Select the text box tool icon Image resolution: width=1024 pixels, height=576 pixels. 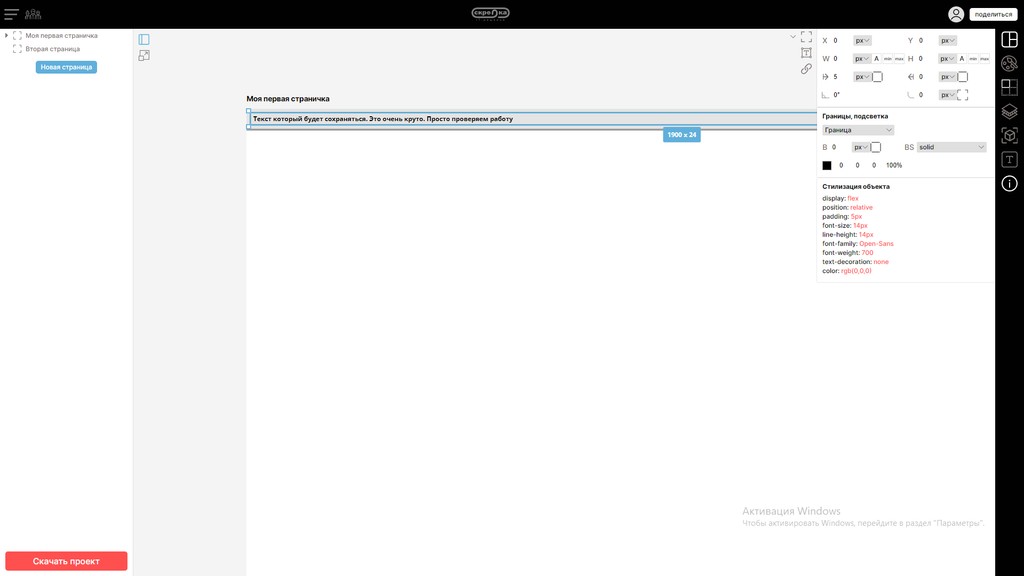(x=807, y=53)
